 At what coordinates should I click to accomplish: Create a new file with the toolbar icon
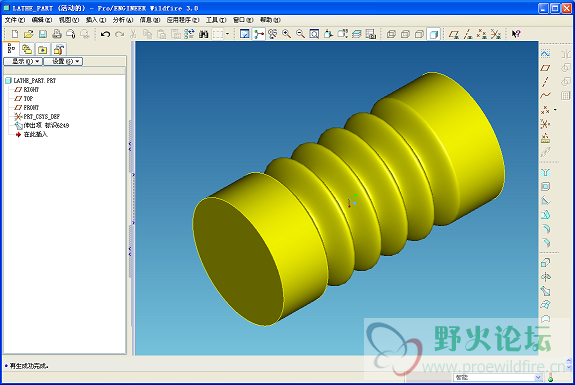[x=15, y=34]
